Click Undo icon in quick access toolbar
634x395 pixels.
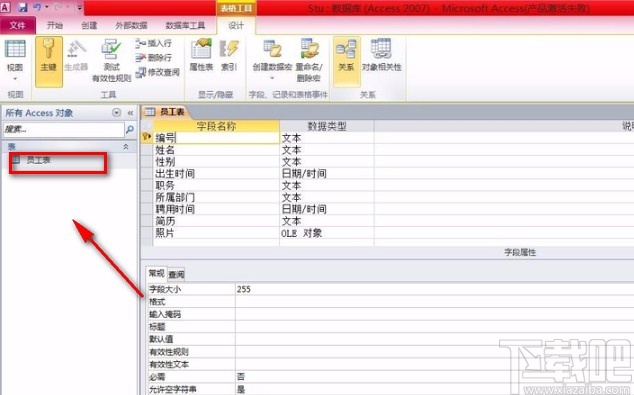(x=37, y=7)
